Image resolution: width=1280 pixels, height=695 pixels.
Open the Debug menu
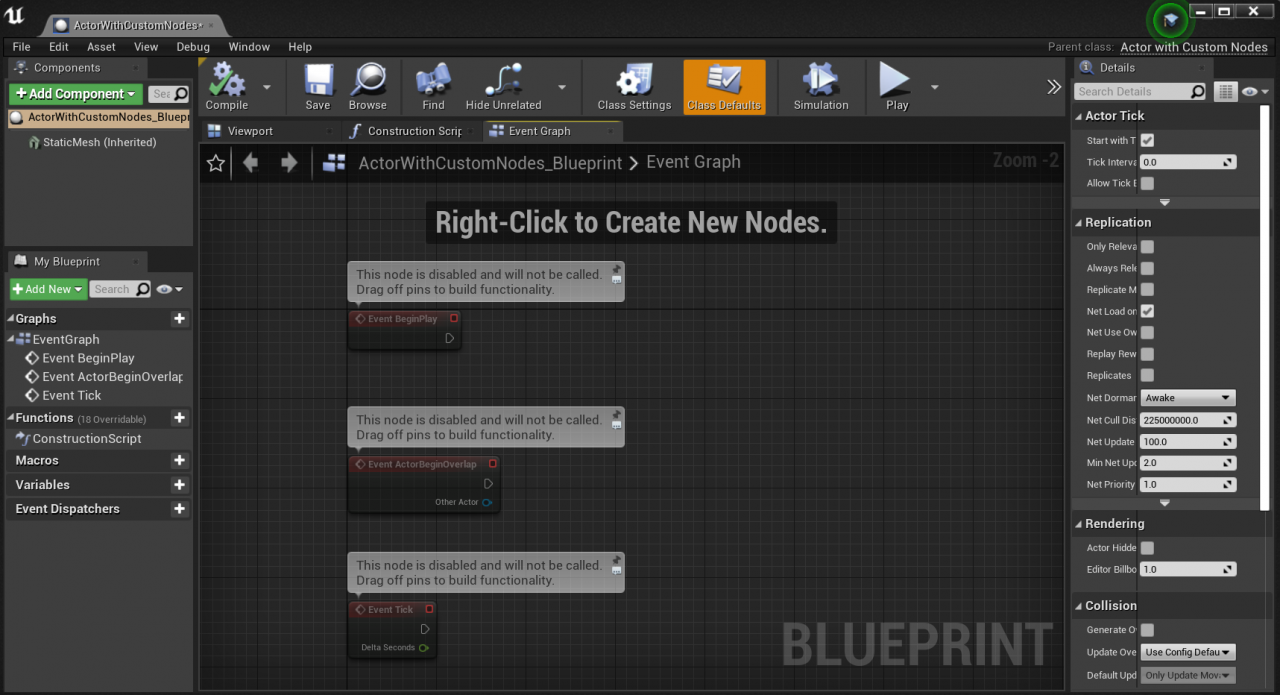[x=193, y=47]
